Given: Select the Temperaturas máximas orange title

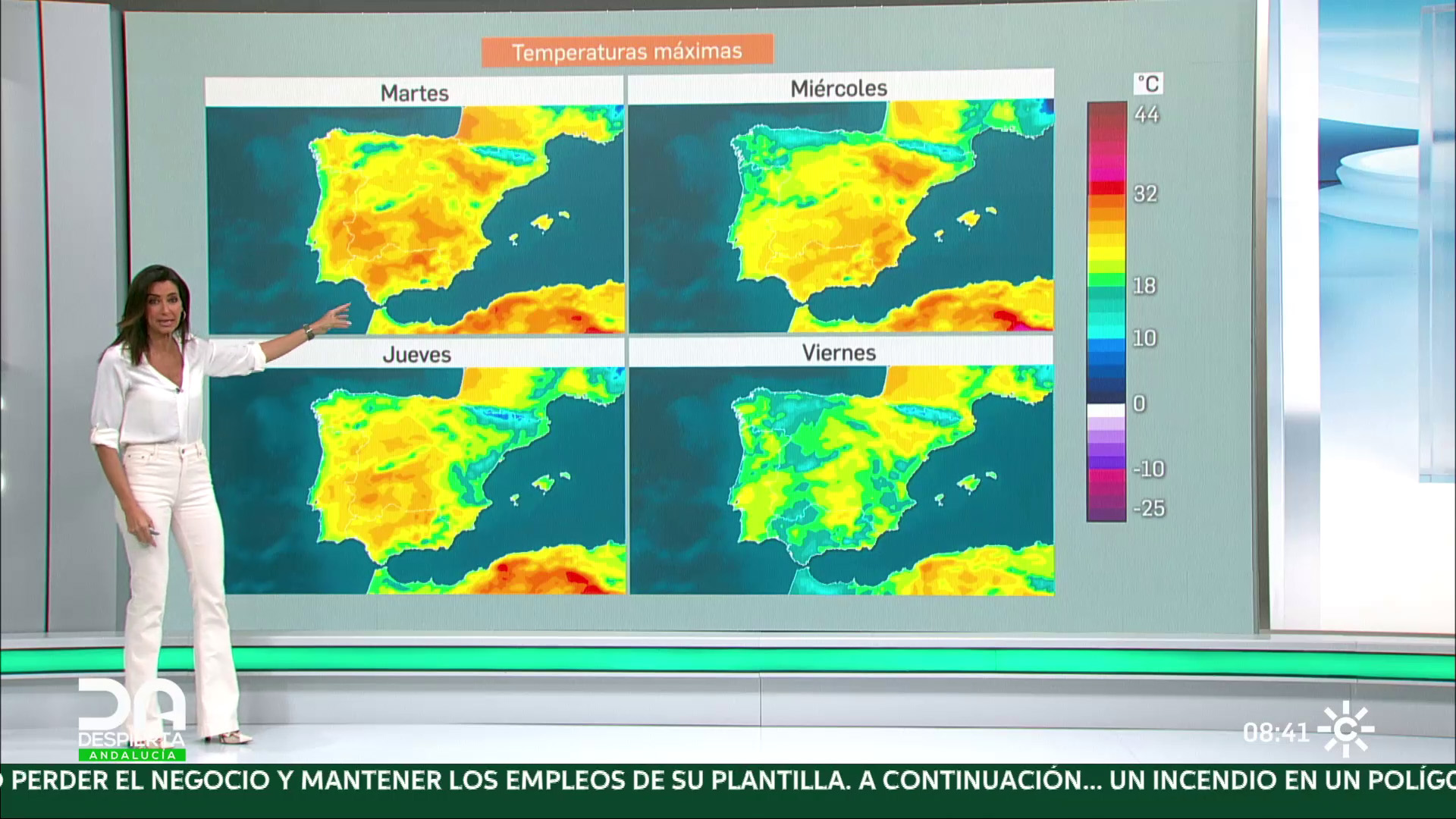Looking at the screenshot, I should click(627, 52).
